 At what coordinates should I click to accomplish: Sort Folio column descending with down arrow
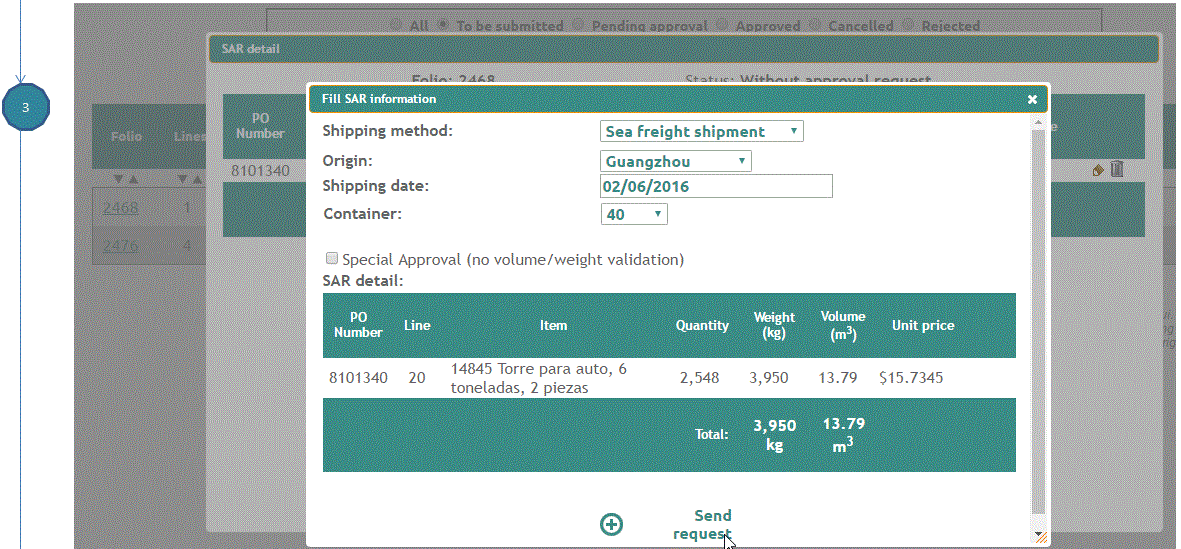coord(119,179)
